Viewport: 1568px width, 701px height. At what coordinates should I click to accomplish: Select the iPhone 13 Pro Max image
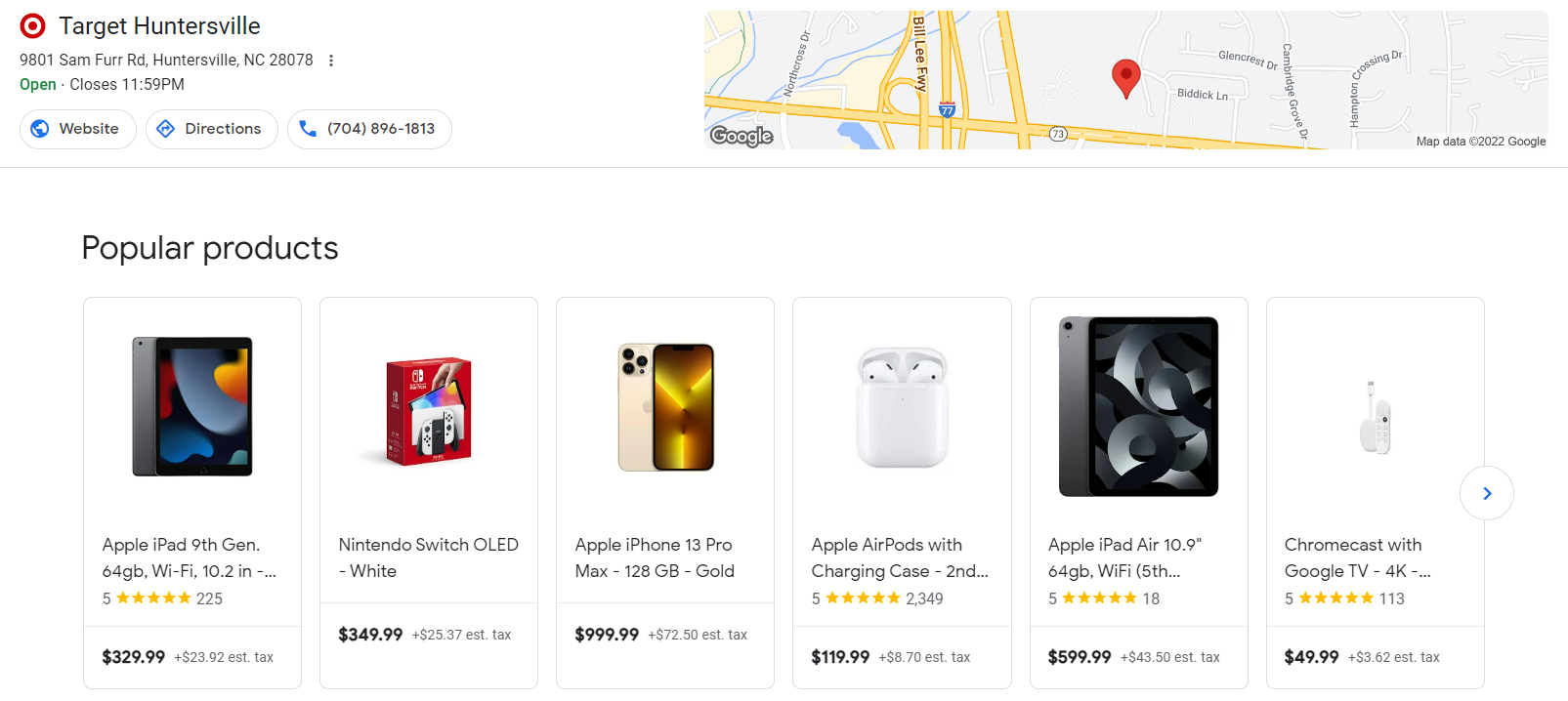[x=665, y=406]
